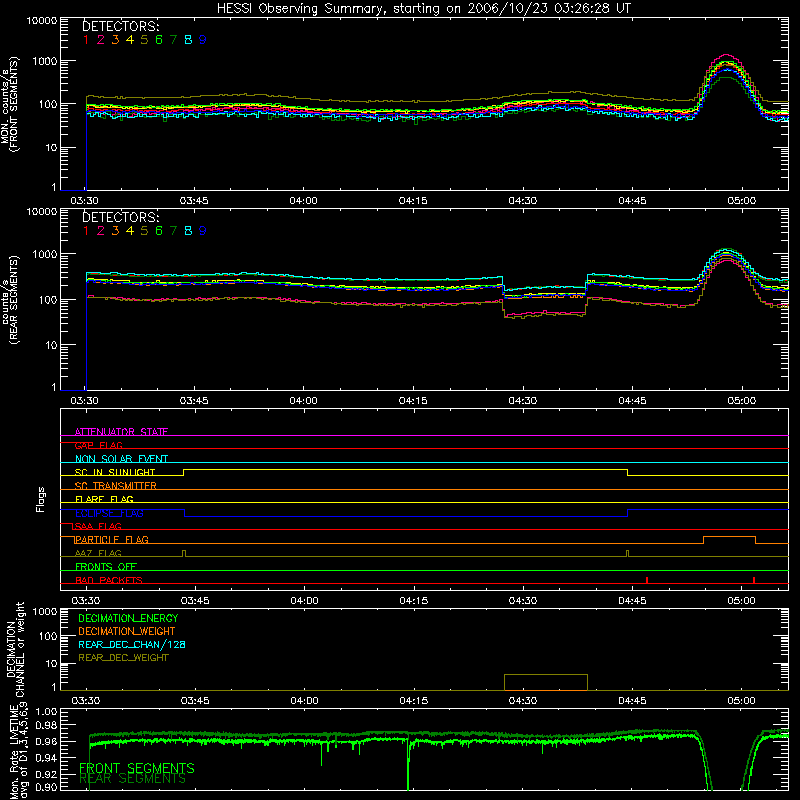Click the 10 y-axis value of rear segments plot
The height and width of the screenshot is (800, 800).
51,345
